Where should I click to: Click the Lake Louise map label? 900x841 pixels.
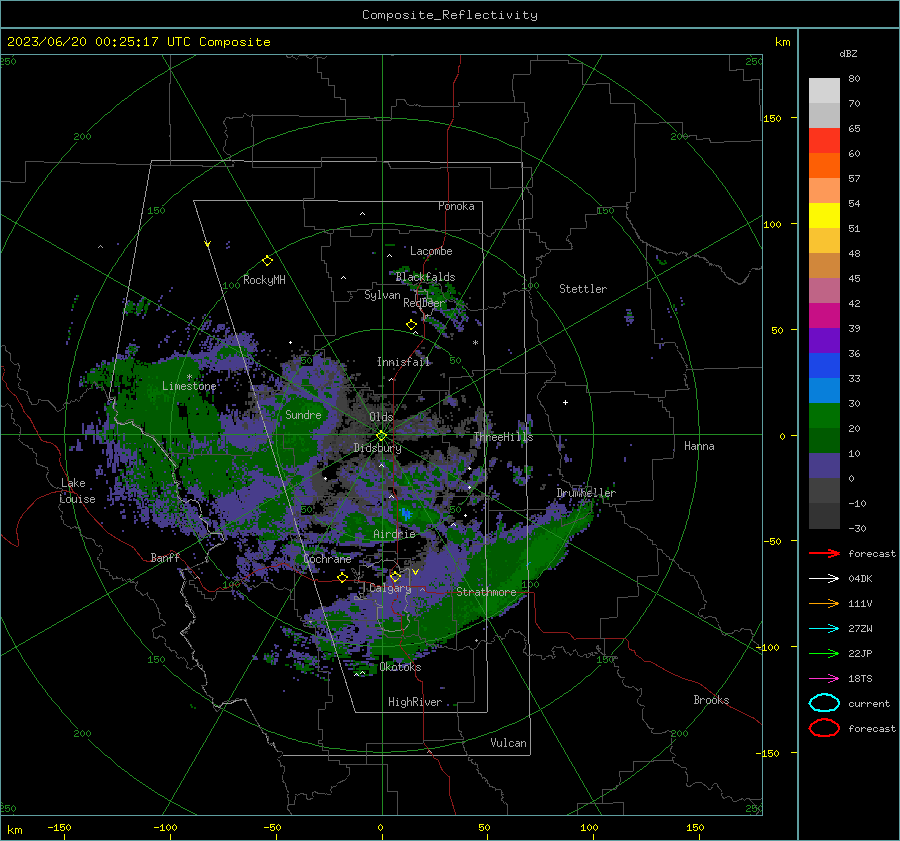[77, 491]
